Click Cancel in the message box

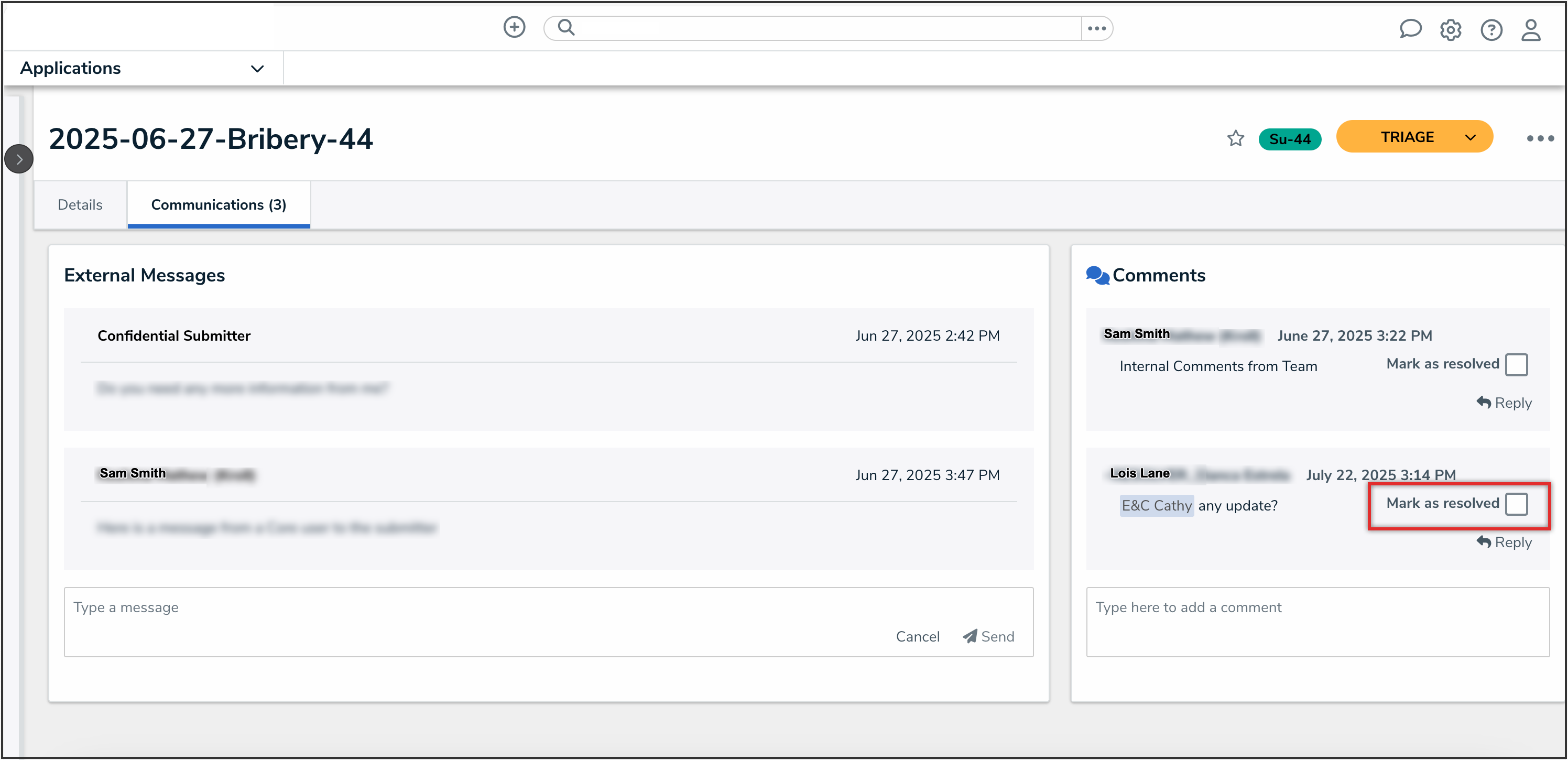click(x=917, y=636)
